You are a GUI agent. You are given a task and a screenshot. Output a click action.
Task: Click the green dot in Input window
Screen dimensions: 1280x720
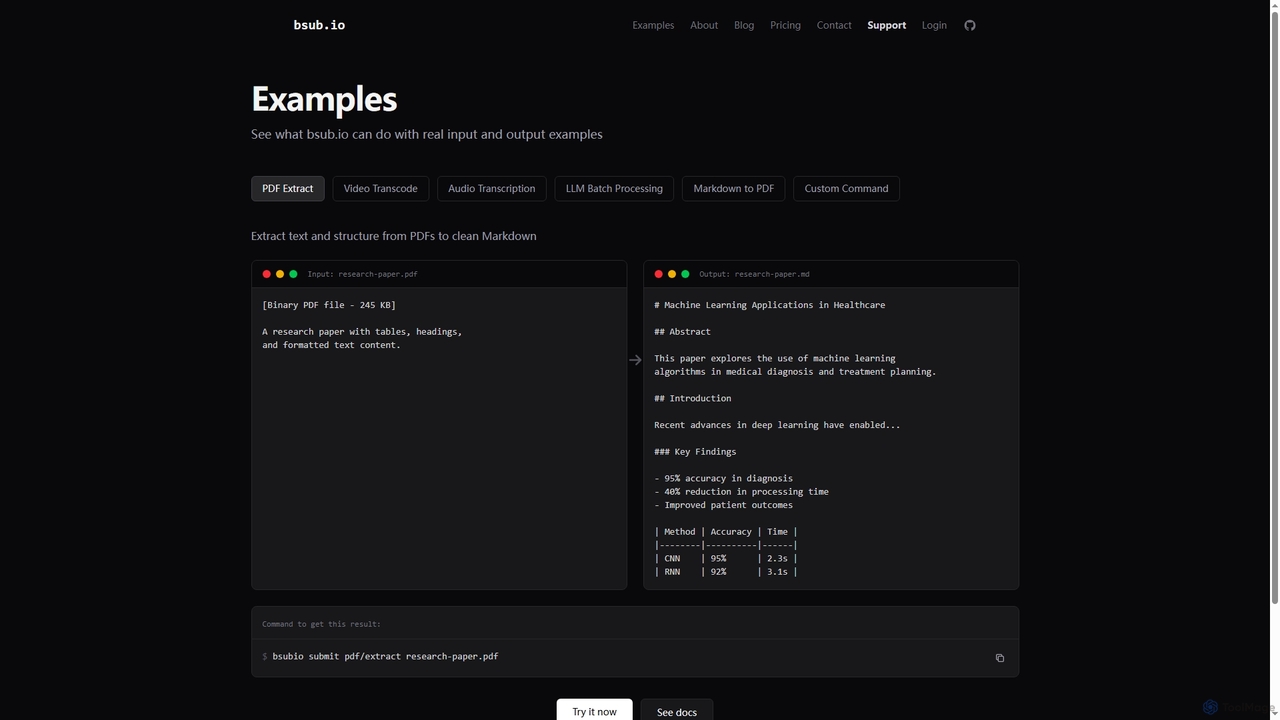coord(293,274)
